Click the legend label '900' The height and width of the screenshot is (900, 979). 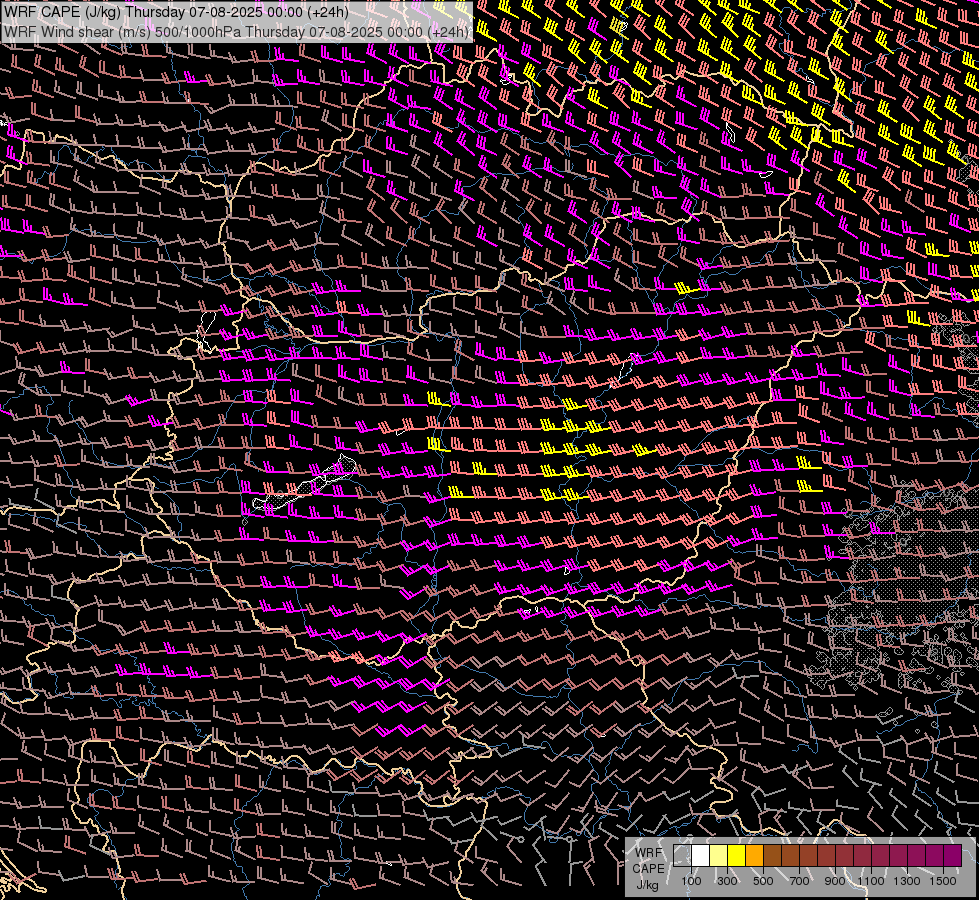pos(835,881)
